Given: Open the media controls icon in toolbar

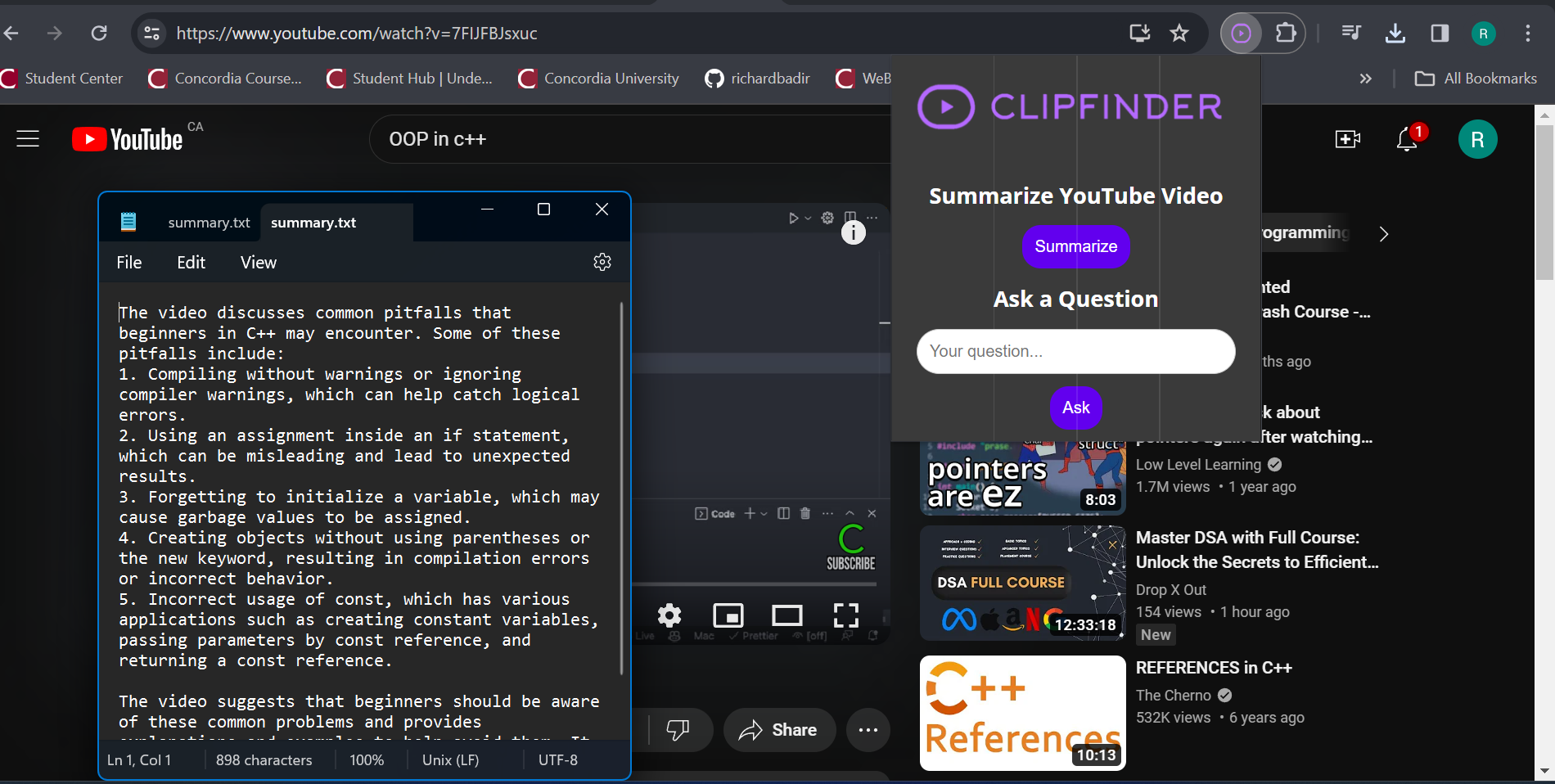Looking at the screenshot, I should point(1351,34).
